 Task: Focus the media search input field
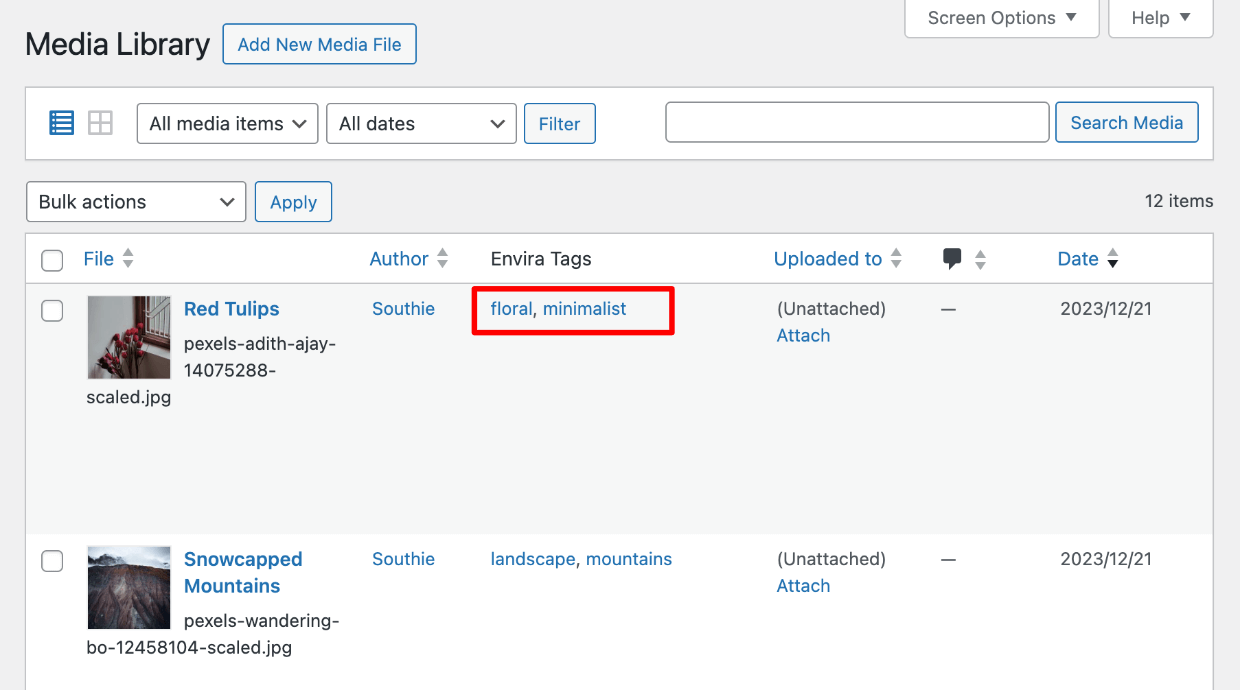click(857, 123)
